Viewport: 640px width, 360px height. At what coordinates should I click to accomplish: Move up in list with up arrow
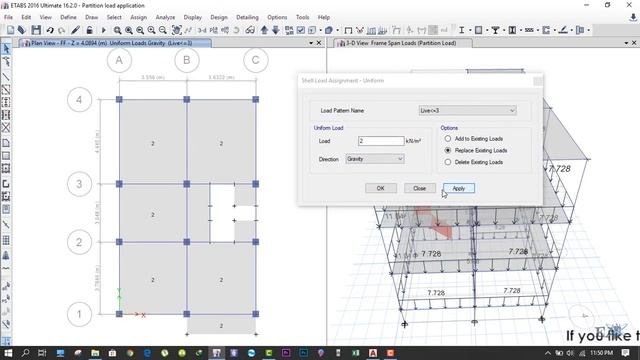264,30
